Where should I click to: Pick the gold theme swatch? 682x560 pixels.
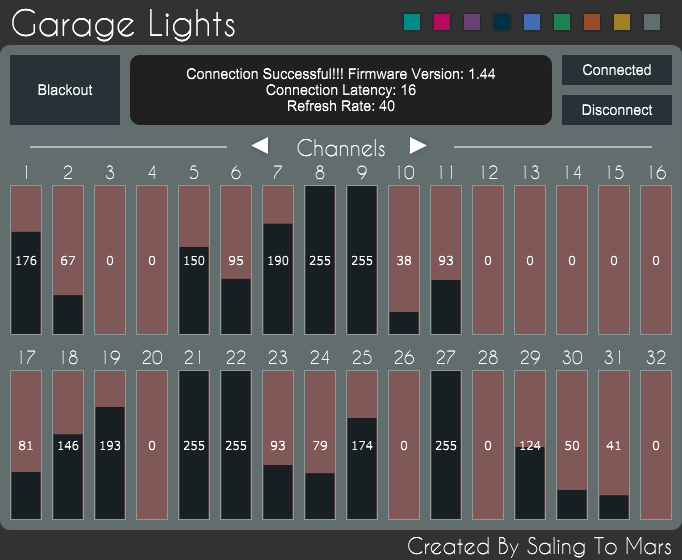pyautogui.click(x=622, y=22)
